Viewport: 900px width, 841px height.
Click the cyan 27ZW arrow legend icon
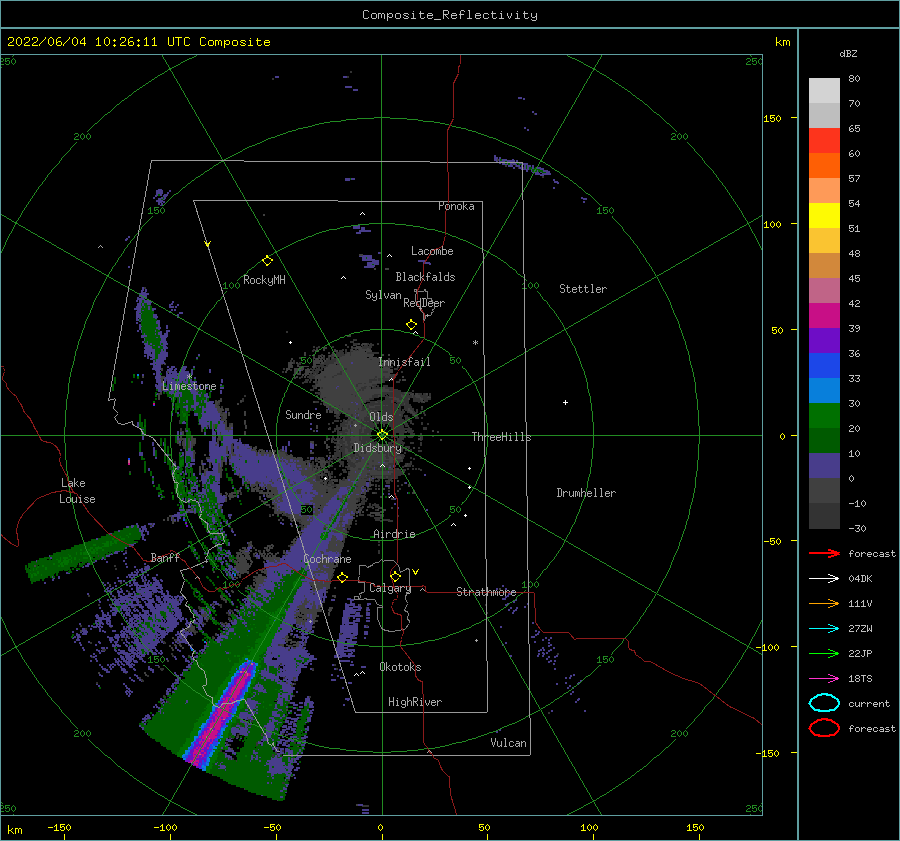(x=824, y=629)
